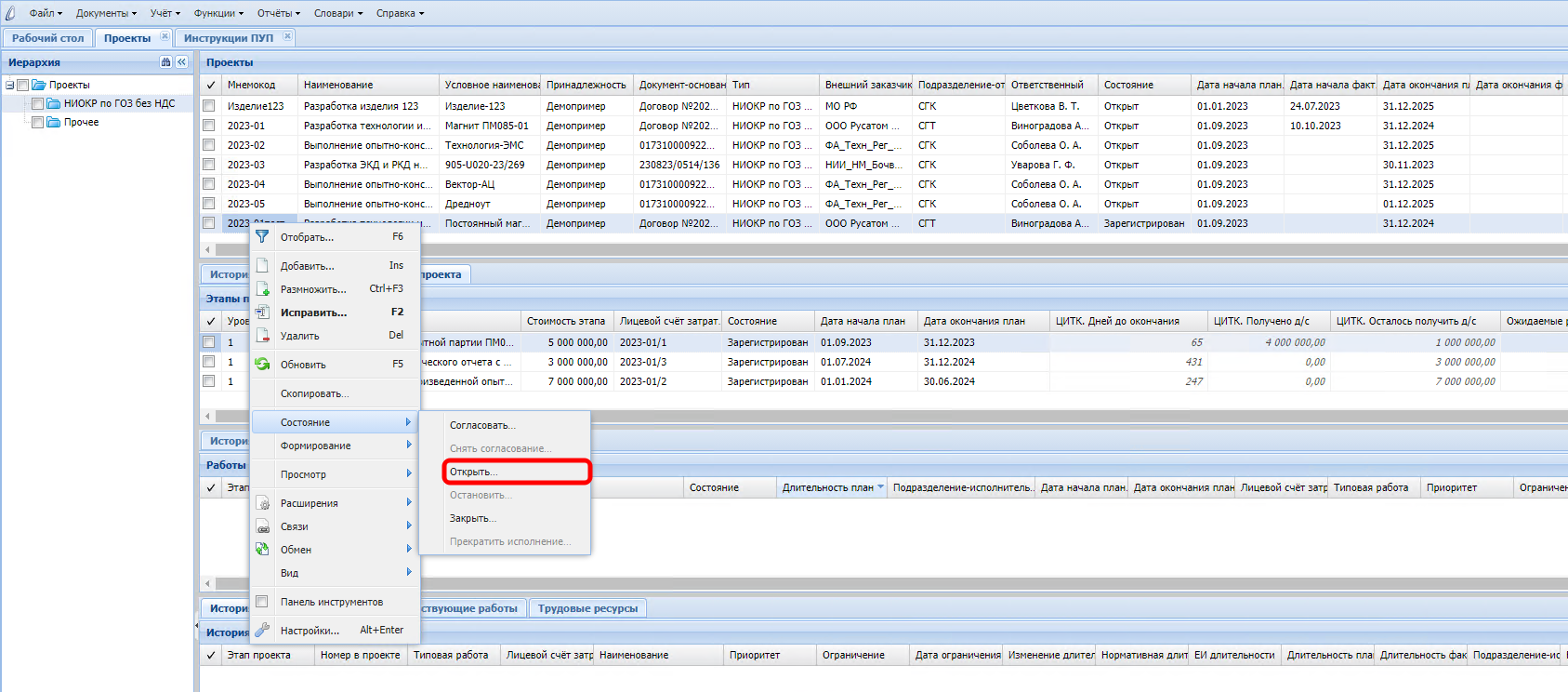Collapse the Проекты tree node

click(x=9, y=86)
